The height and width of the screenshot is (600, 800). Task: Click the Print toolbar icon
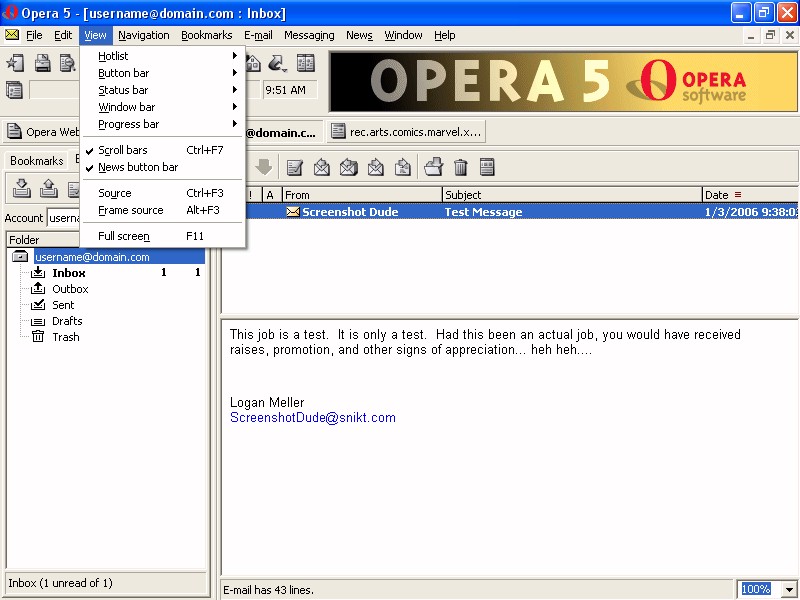[42, 63]
